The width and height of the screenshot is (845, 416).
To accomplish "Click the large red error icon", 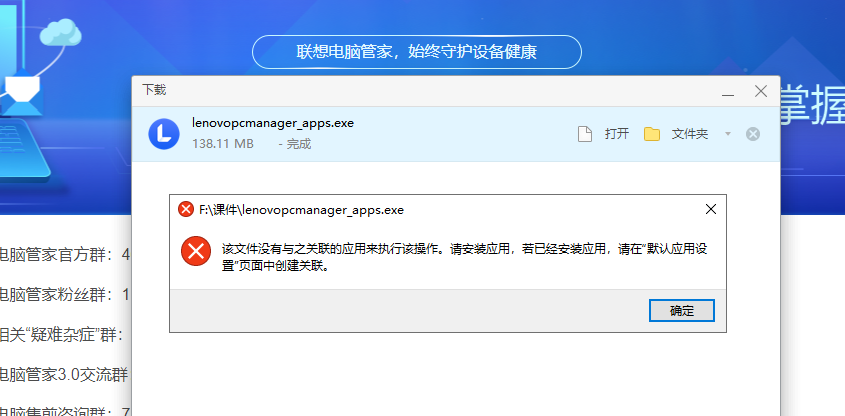I will 196,251.
